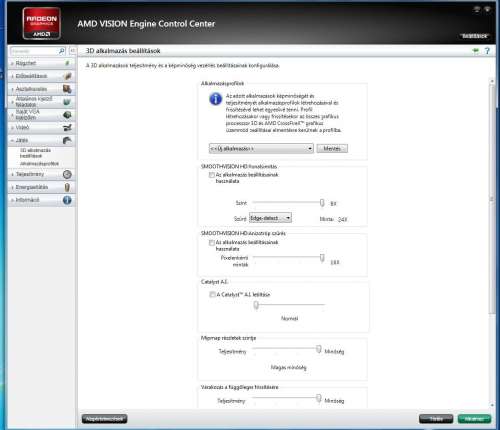Click the Mentés save button
The width and height of the screenshot is (500, 430).
(x=332, y=148)
